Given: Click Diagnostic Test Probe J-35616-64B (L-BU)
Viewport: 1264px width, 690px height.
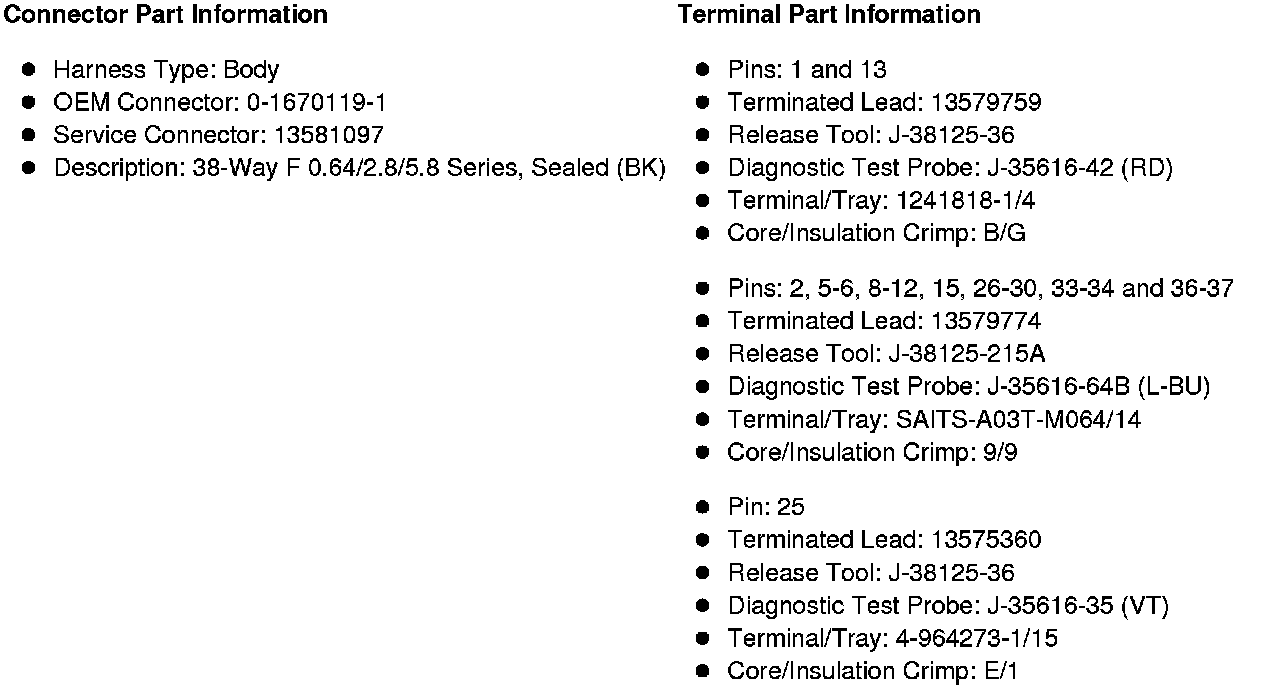Looking at the screenshot, I should pyautogui.click(x=968, y=387).
